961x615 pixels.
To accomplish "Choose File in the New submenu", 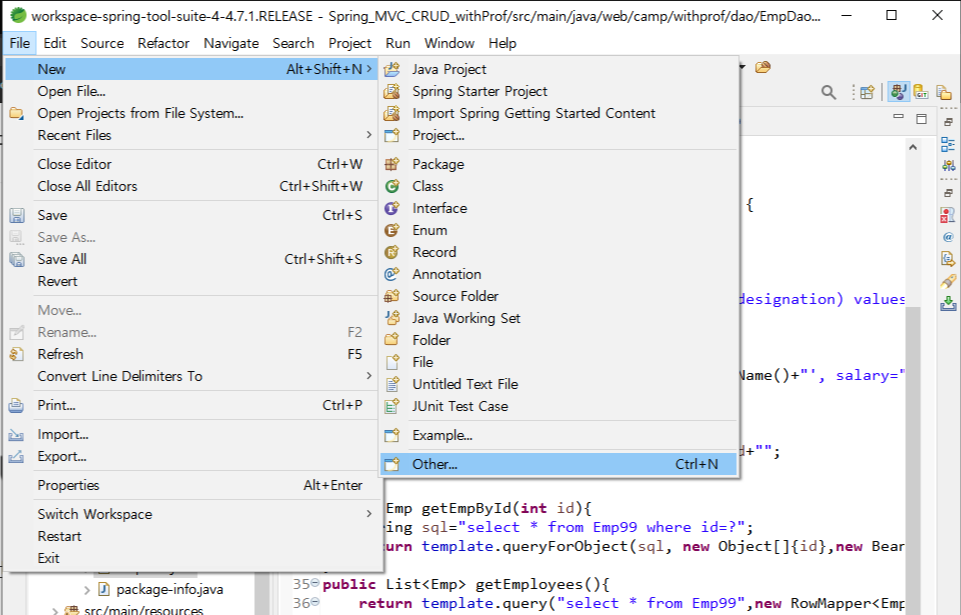I will (558, 362).
